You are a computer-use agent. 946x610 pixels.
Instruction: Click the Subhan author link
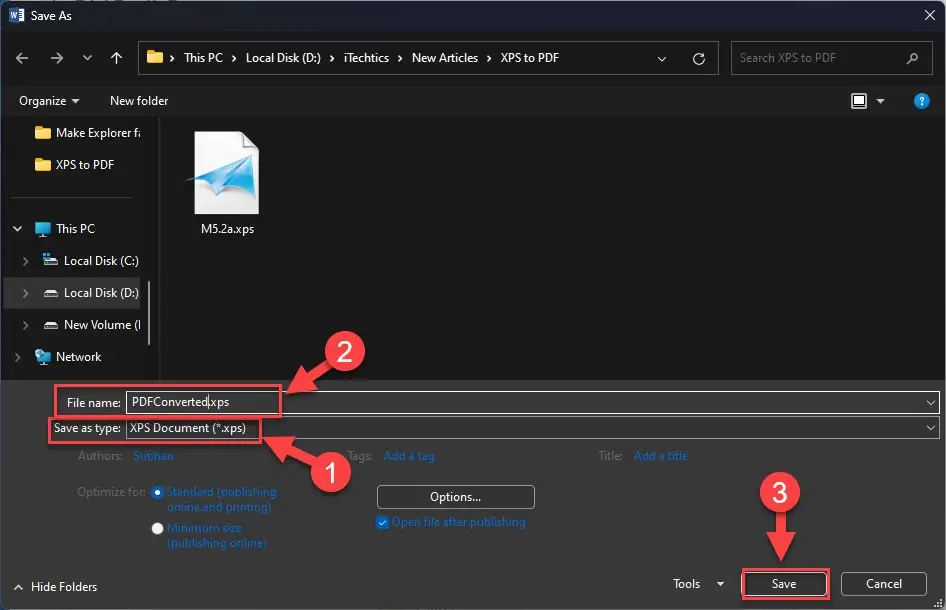coord(153,456)
